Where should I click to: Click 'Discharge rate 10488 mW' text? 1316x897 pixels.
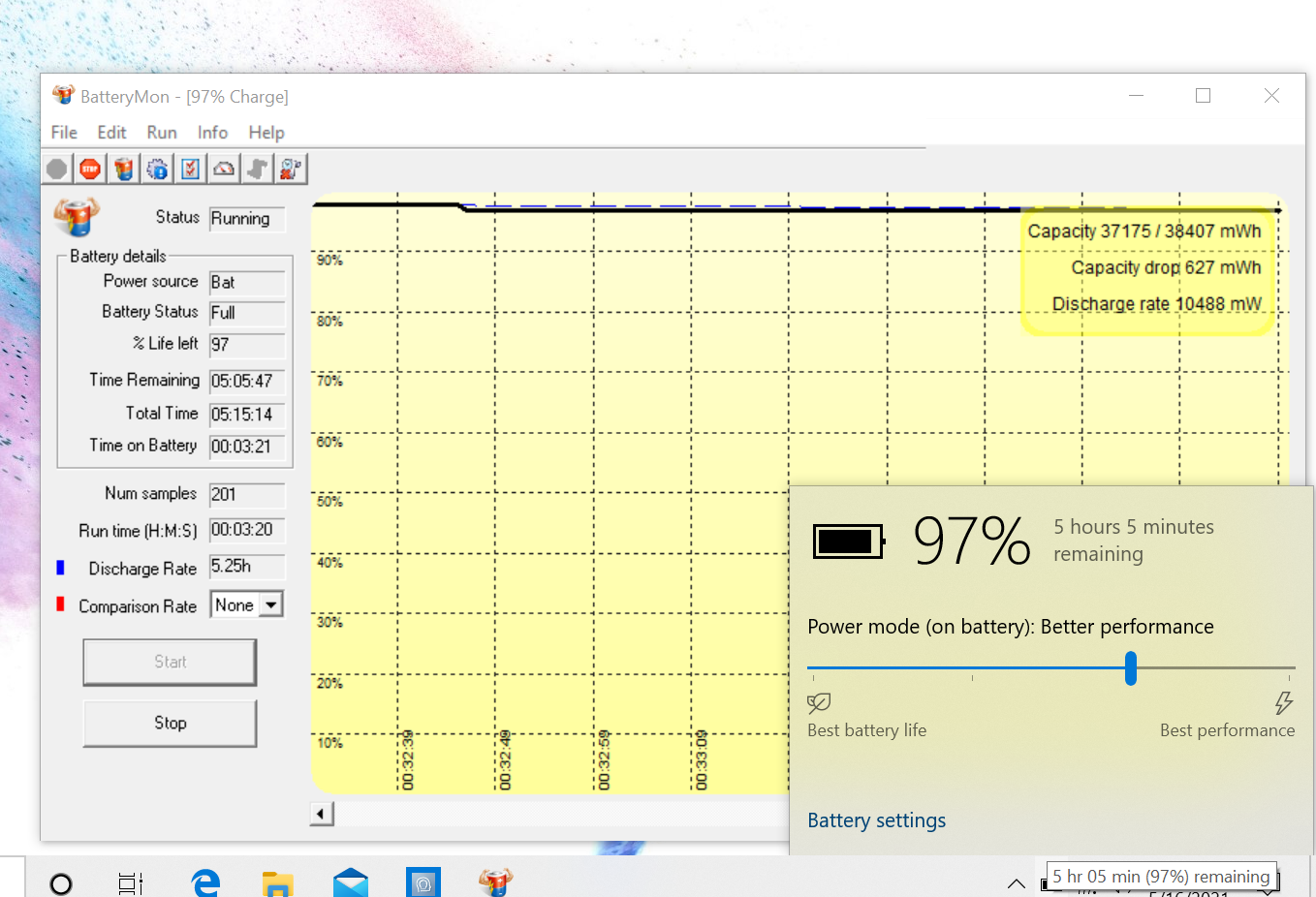[1157, 304]
